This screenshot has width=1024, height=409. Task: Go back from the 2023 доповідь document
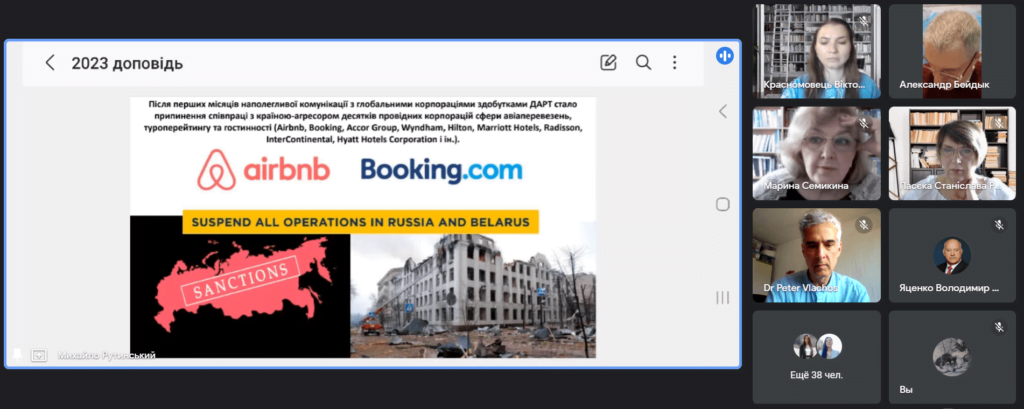click(50, 63)
